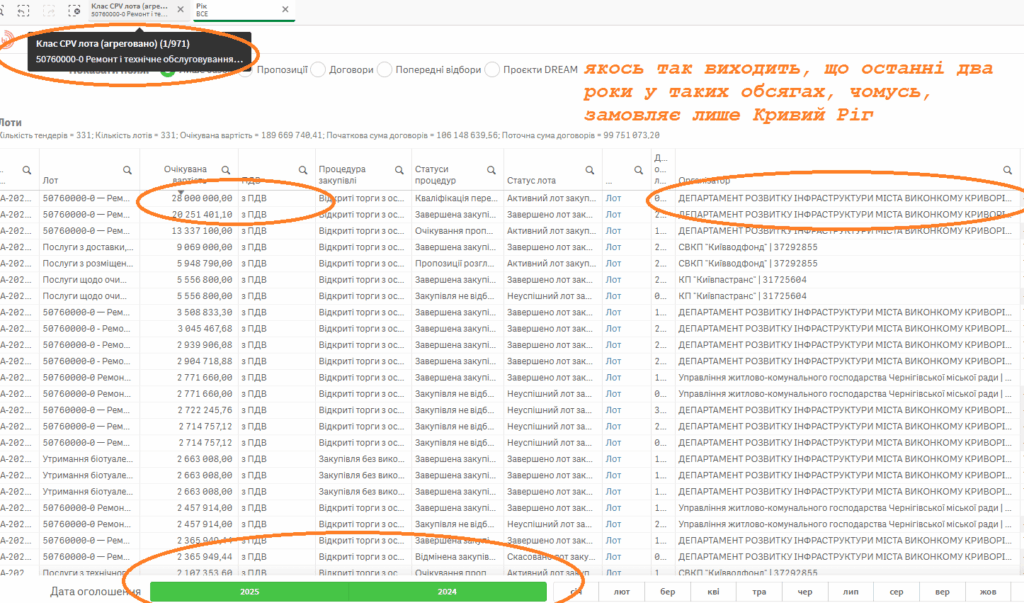Click search icon in Статус лота column

coord(590,170)
